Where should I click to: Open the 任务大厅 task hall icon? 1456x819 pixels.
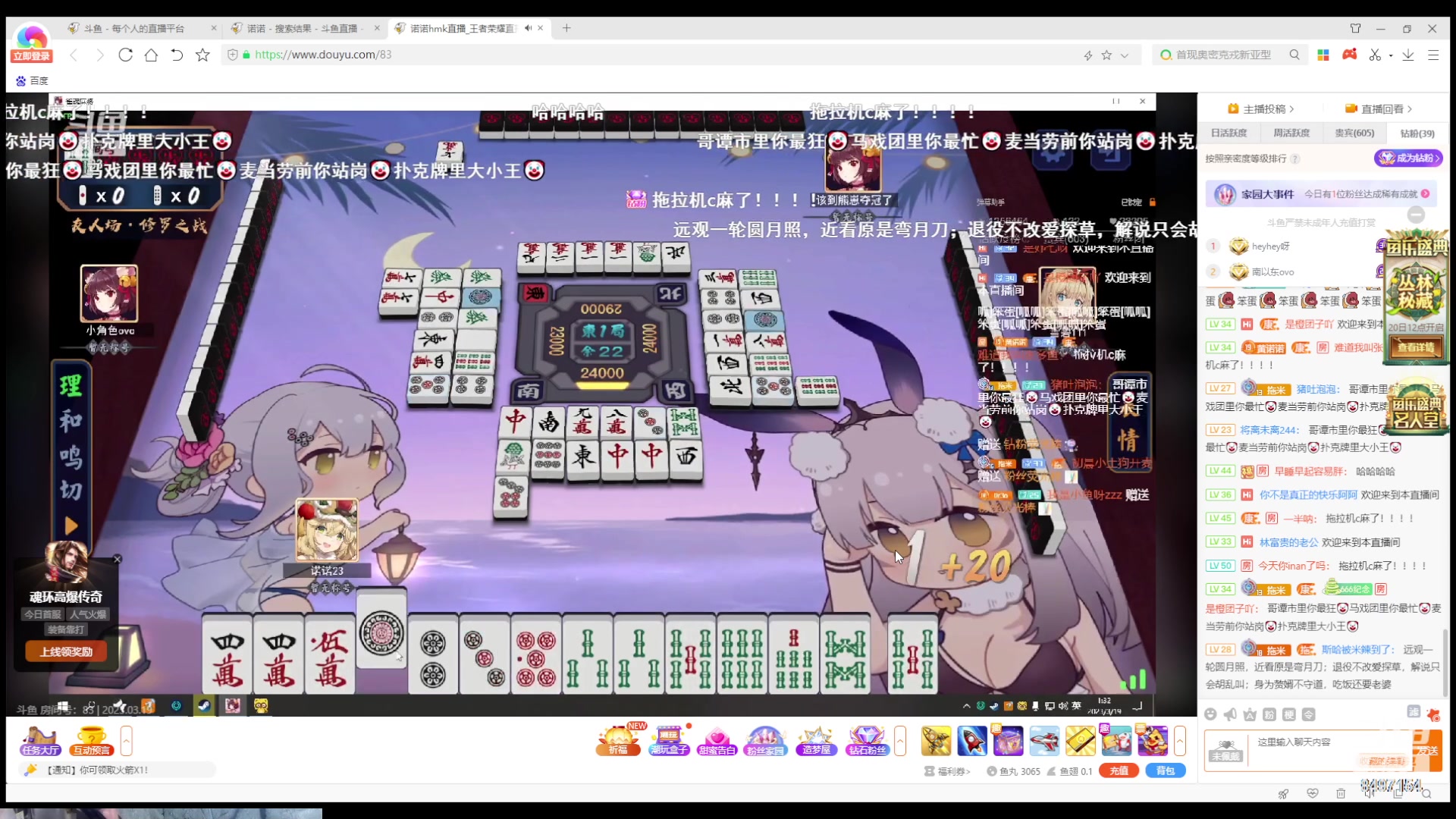click(x=40, y=740)
